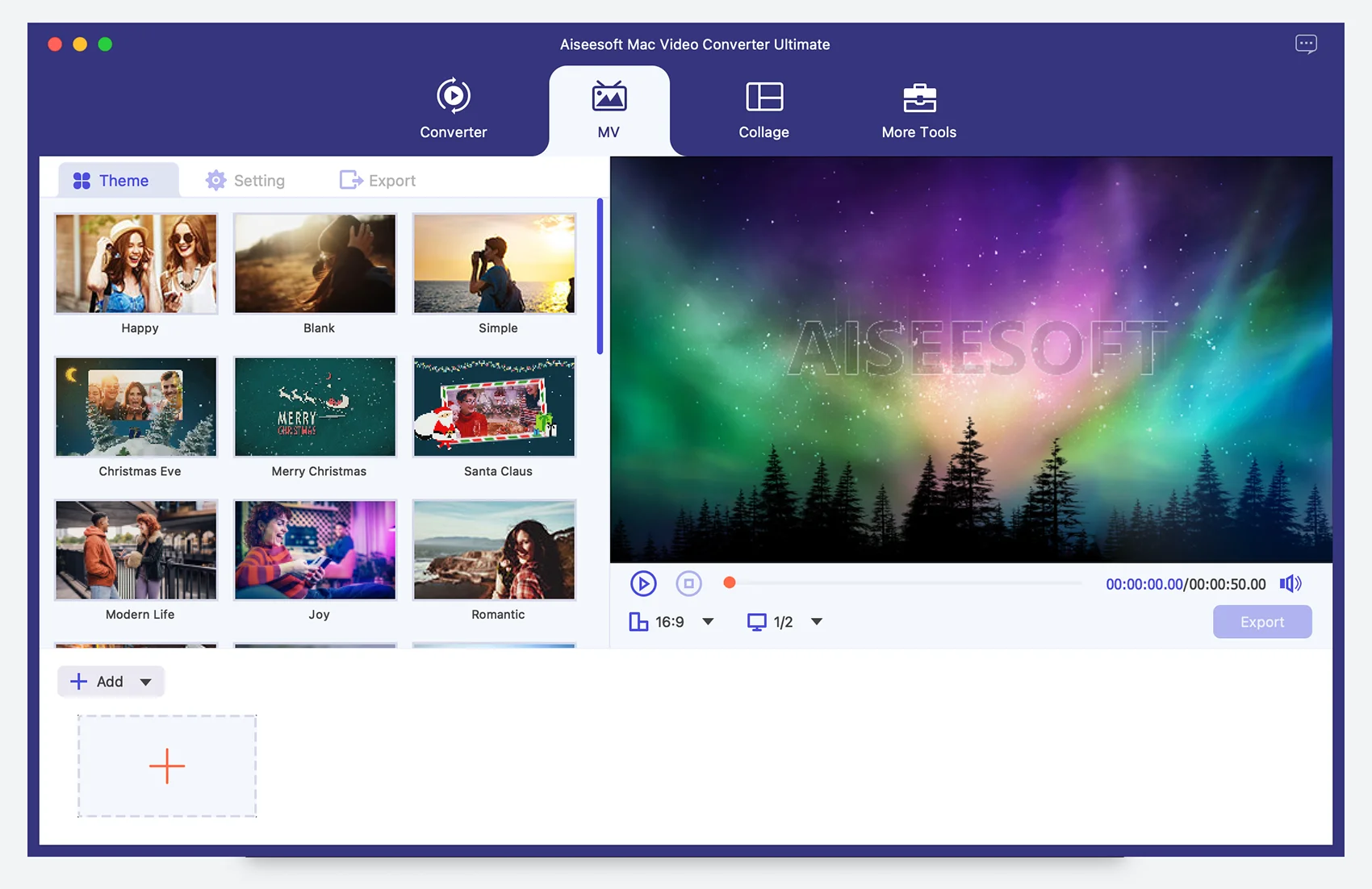Open the More Tools toolbox icon
The image size is (1372, 889).
pyautogui.click(x=918, y=98)
